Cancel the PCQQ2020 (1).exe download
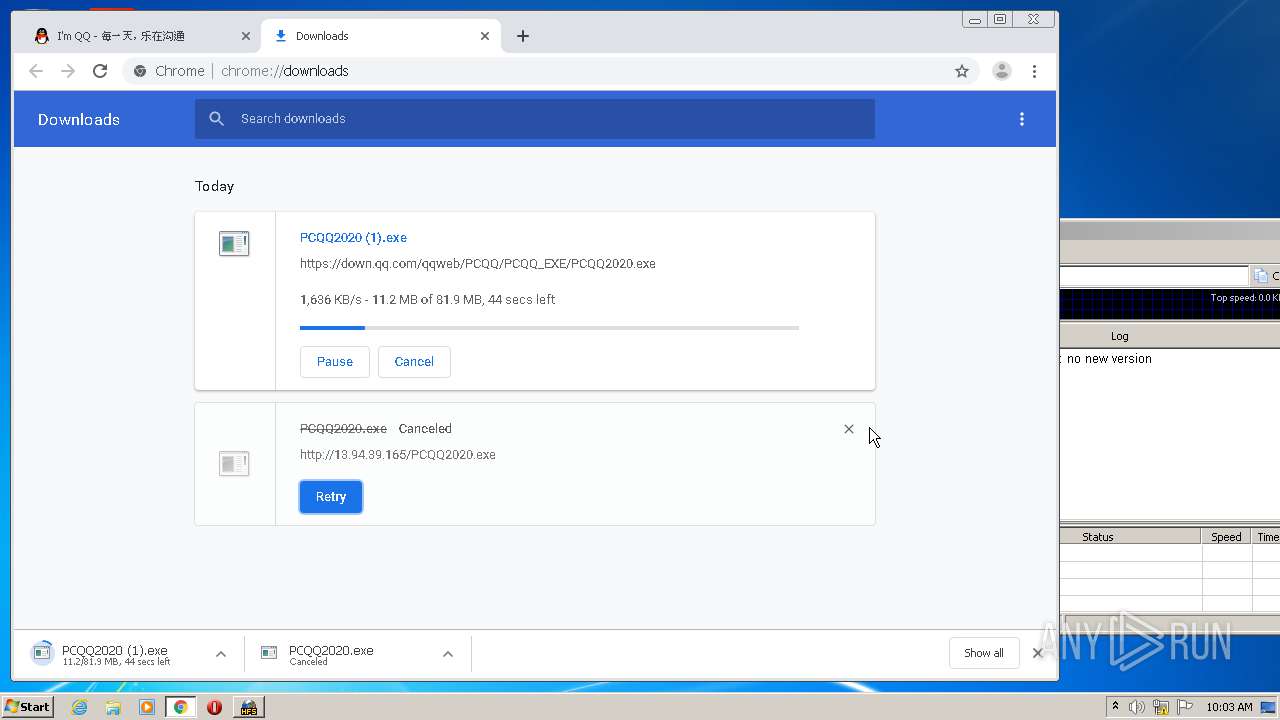 click(414, 362)
